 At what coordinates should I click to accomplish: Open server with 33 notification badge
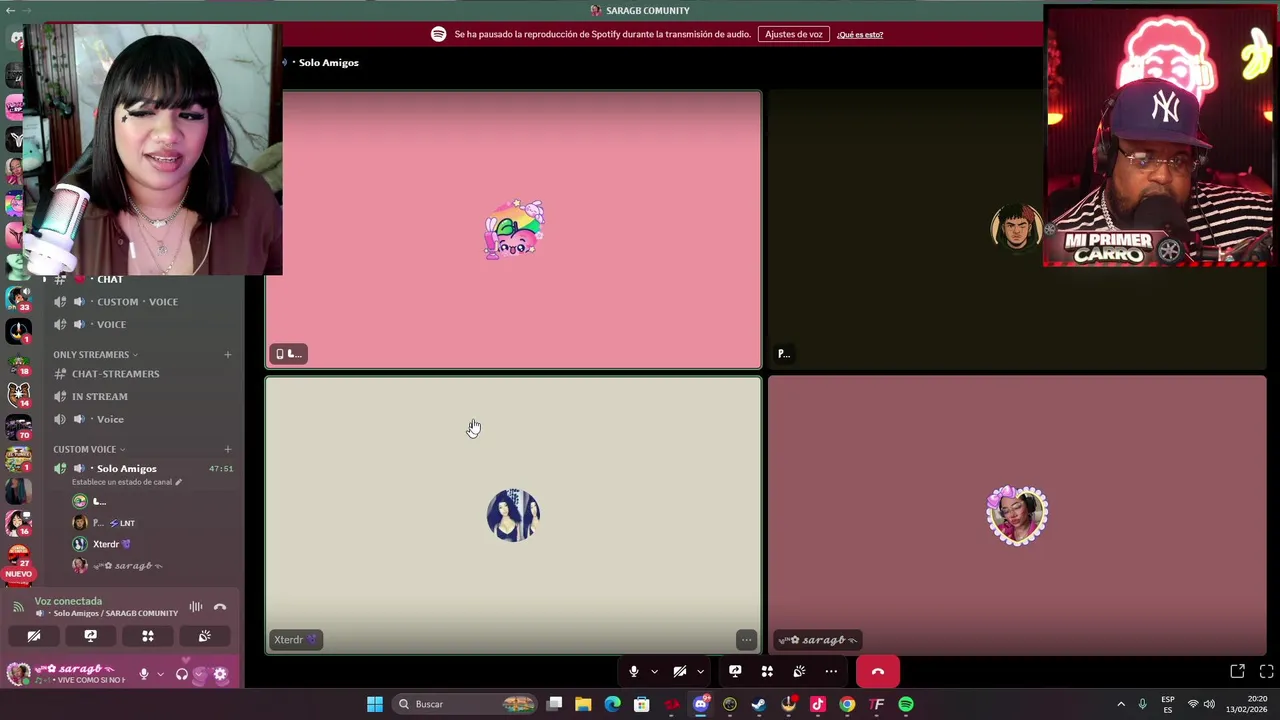coord(18,297)
